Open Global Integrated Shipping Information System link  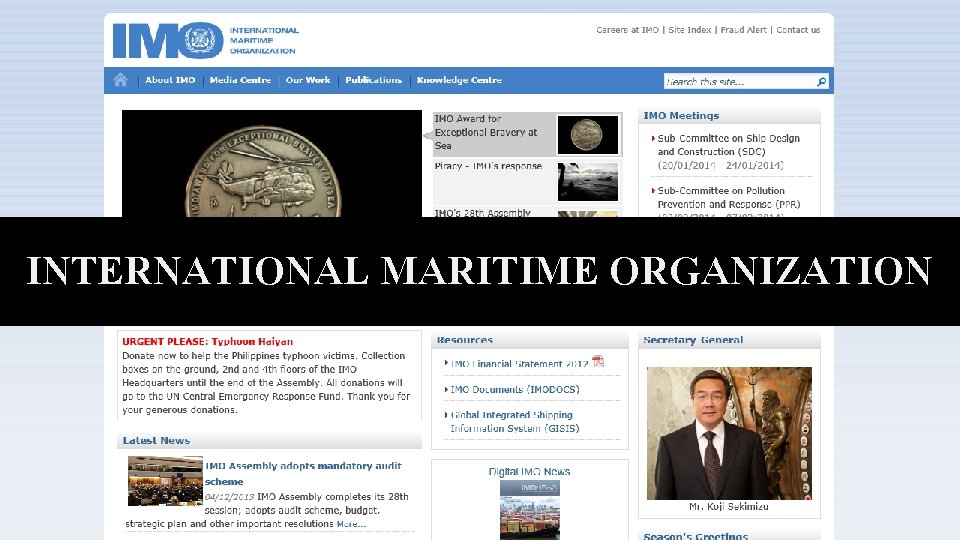(x=515, y=422)
